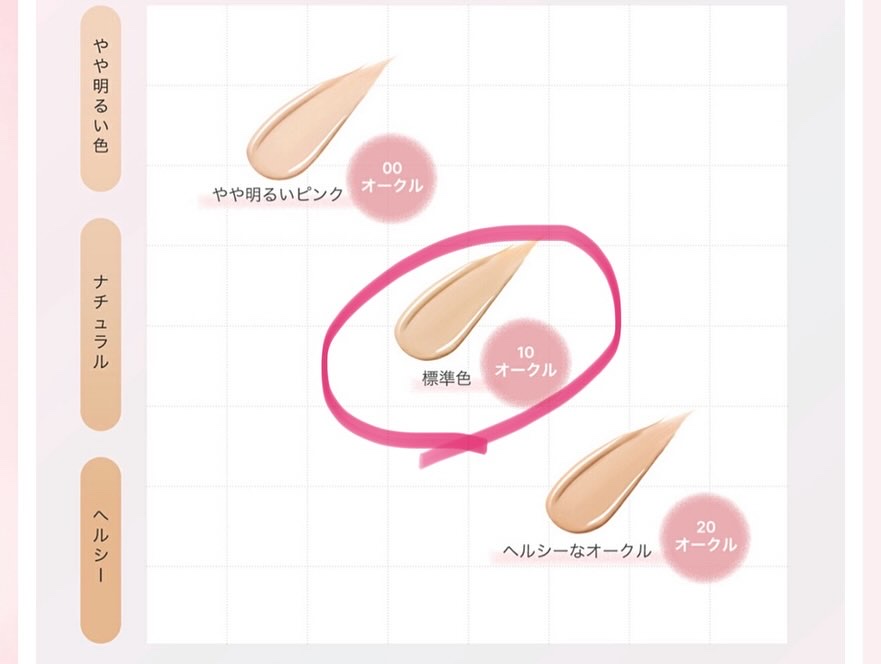Click the number 20 in the badge

click(x=706, y=527)
